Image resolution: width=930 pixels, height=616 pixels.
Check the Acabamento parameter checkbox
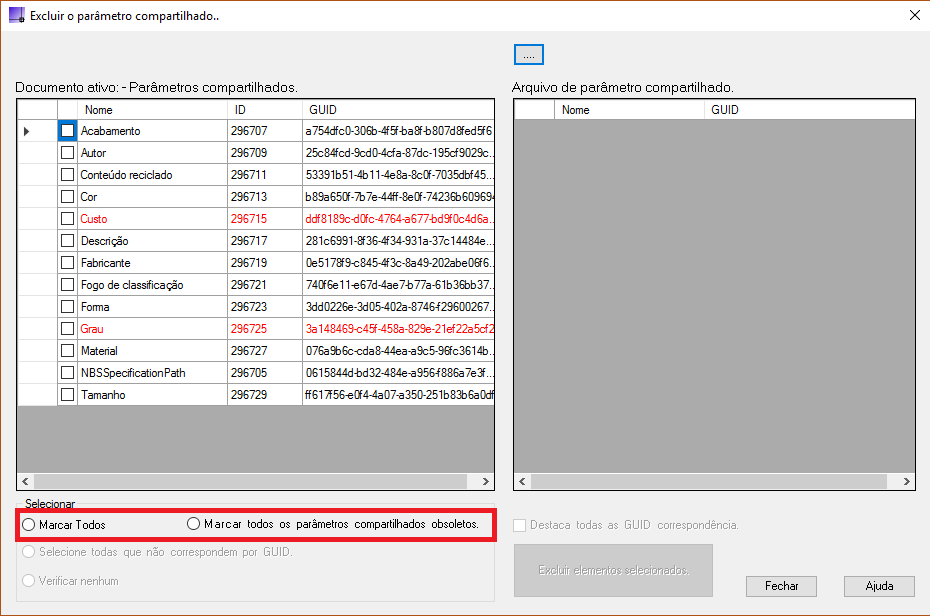click(68, 130)
